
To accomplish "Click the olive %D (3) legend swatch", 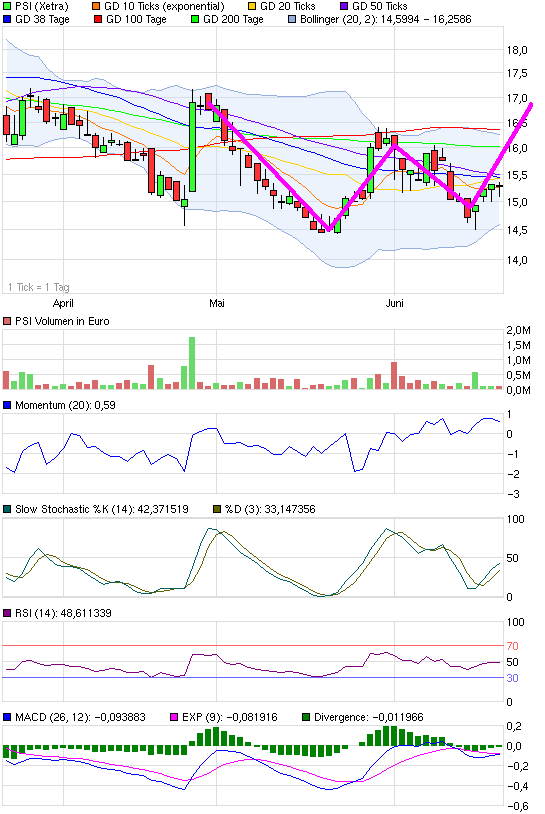I will pos(217,509).
